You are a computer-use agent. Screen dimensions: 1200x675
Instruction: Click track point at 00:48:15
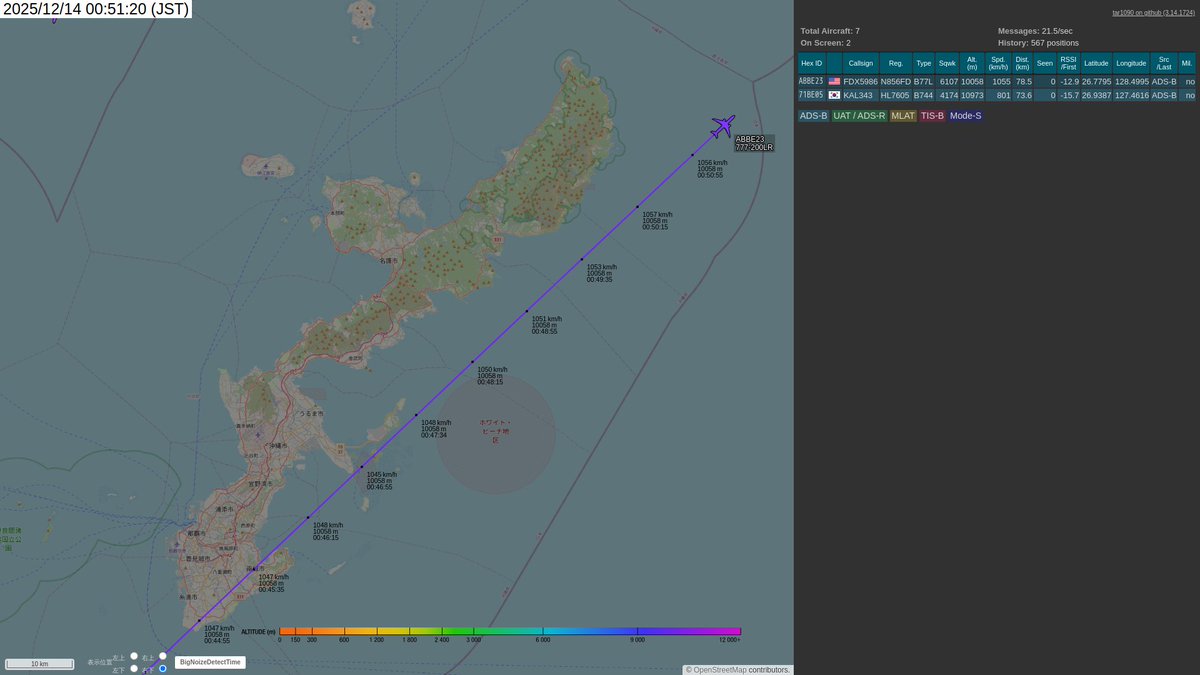[472, 362]
